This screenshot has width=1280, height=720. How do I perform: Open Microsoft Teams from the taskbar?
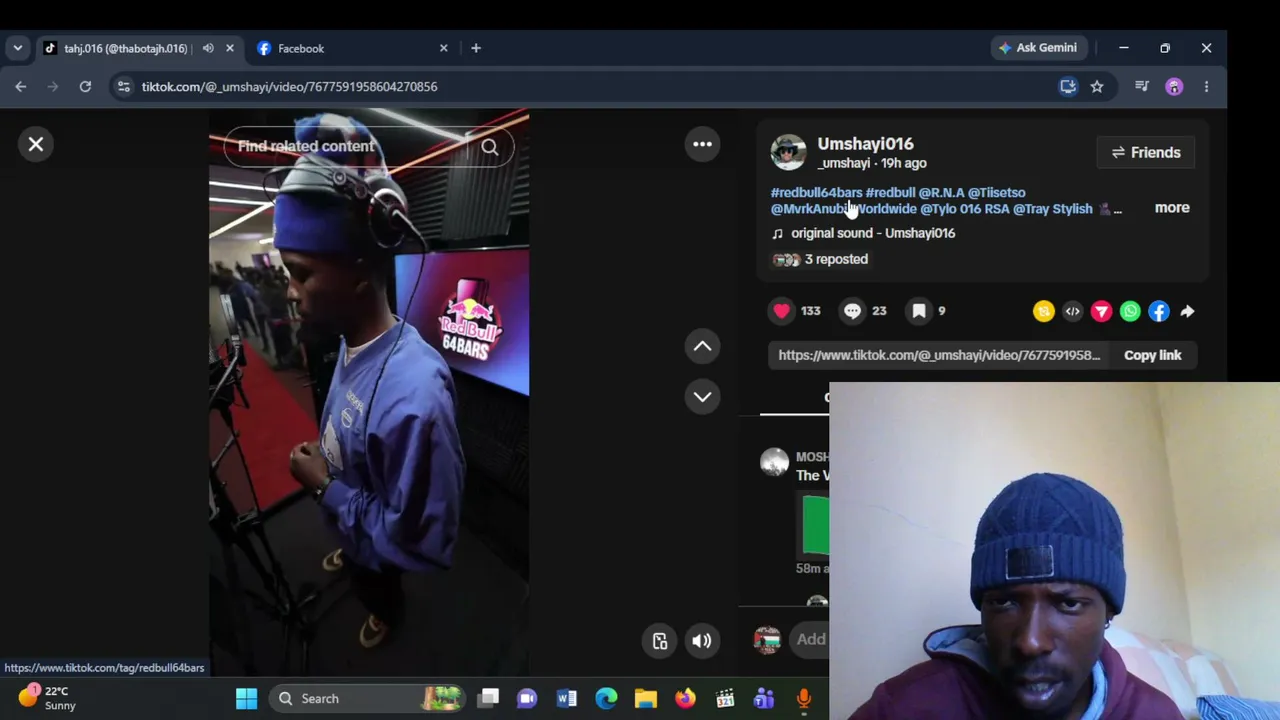(764, 699)
